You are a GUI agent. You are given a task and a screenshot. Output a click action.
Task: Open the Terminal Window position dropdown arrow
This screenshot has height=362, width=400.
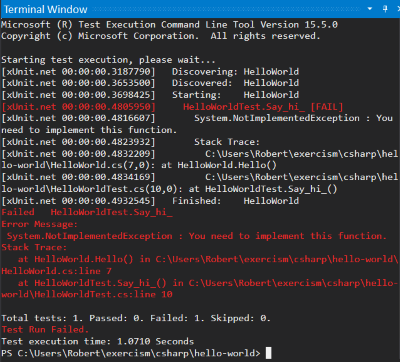[x=370, y=9]
